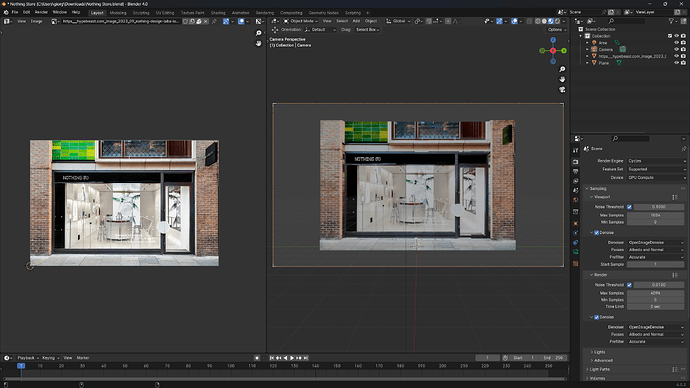Viewport: 690px width, 388px height.
Task: Pin the Scene properties panel
Action: click(684, 149)
